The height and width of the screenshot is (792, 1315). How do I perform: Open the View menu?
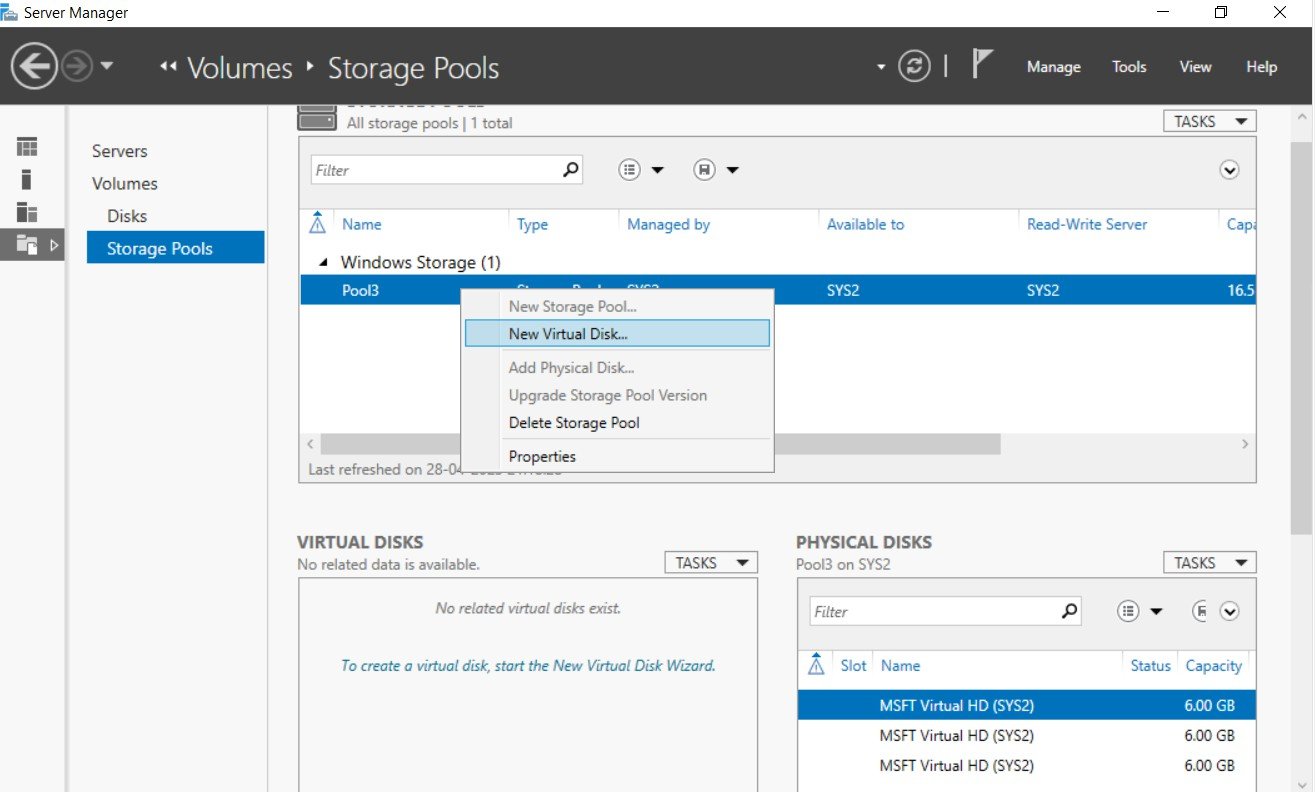[x=1195, y=67]
